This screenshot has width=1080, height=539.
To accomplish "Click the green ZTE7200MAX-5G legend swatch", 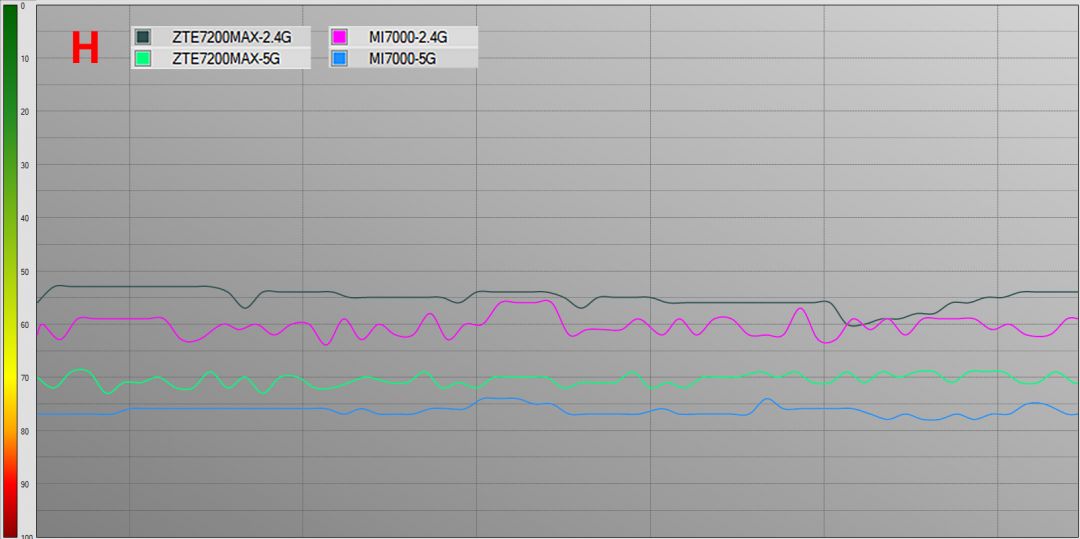I will 143,59.
